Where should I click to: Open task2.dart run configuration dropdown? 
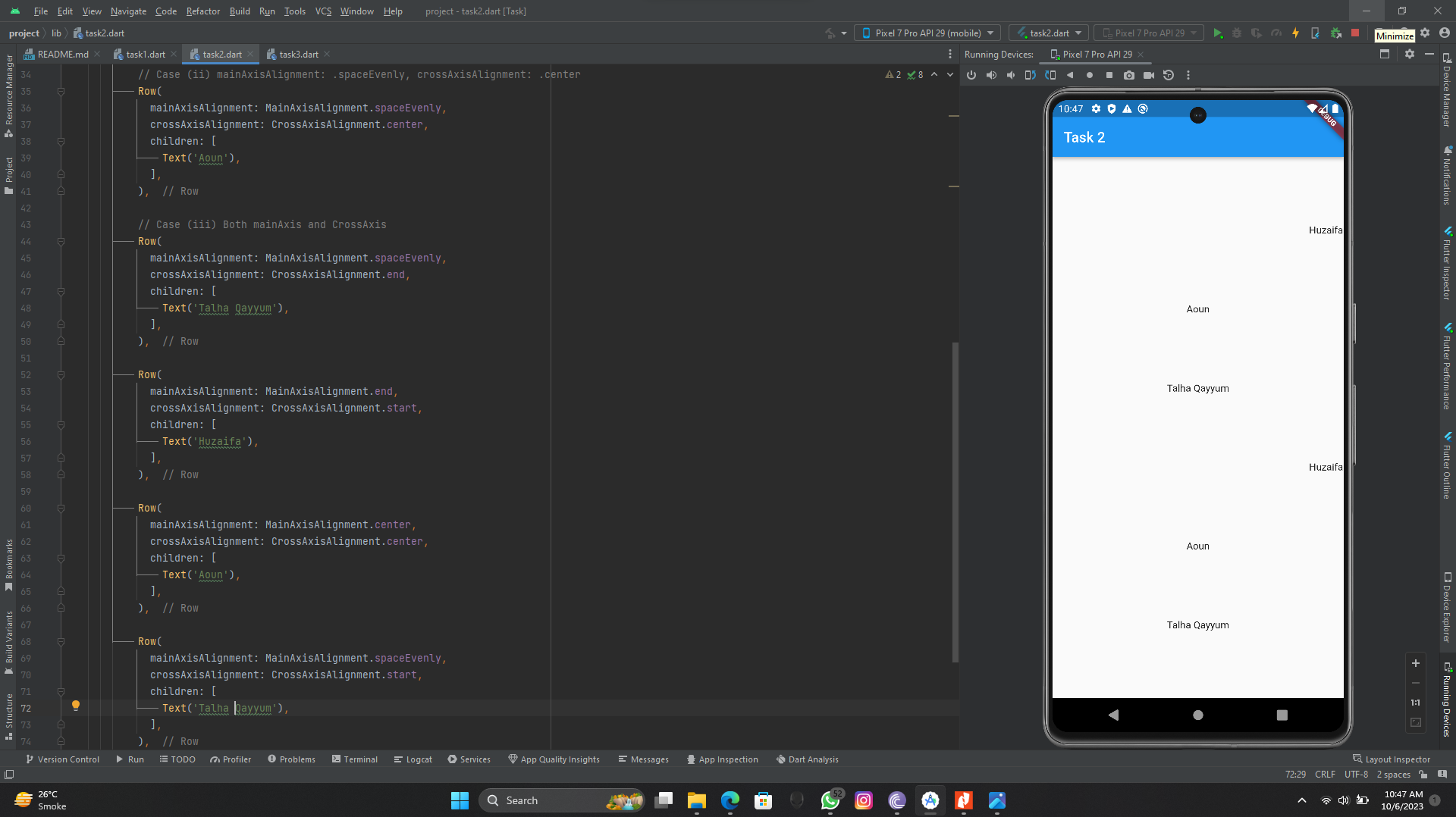pos(1049,33)
